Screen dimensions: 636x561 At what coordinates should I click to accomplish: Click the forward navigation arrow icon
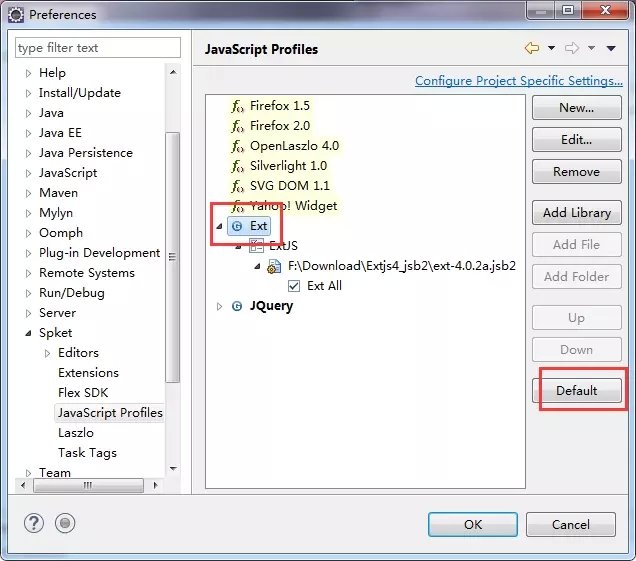pyautogui.click(x=572, y=48)
